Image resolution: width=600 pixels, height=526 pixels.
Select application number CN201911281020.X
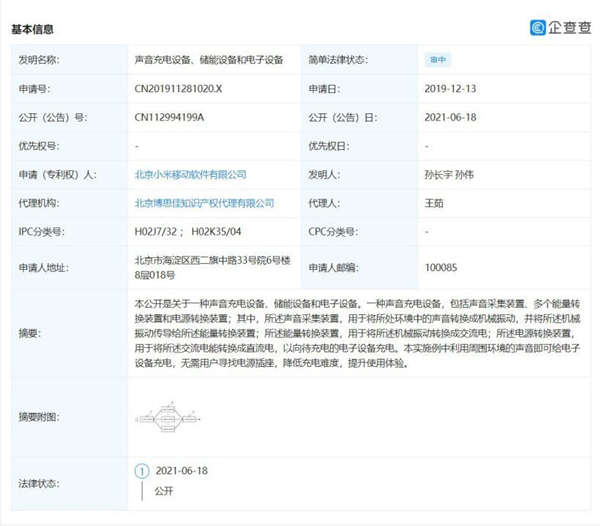178,89
